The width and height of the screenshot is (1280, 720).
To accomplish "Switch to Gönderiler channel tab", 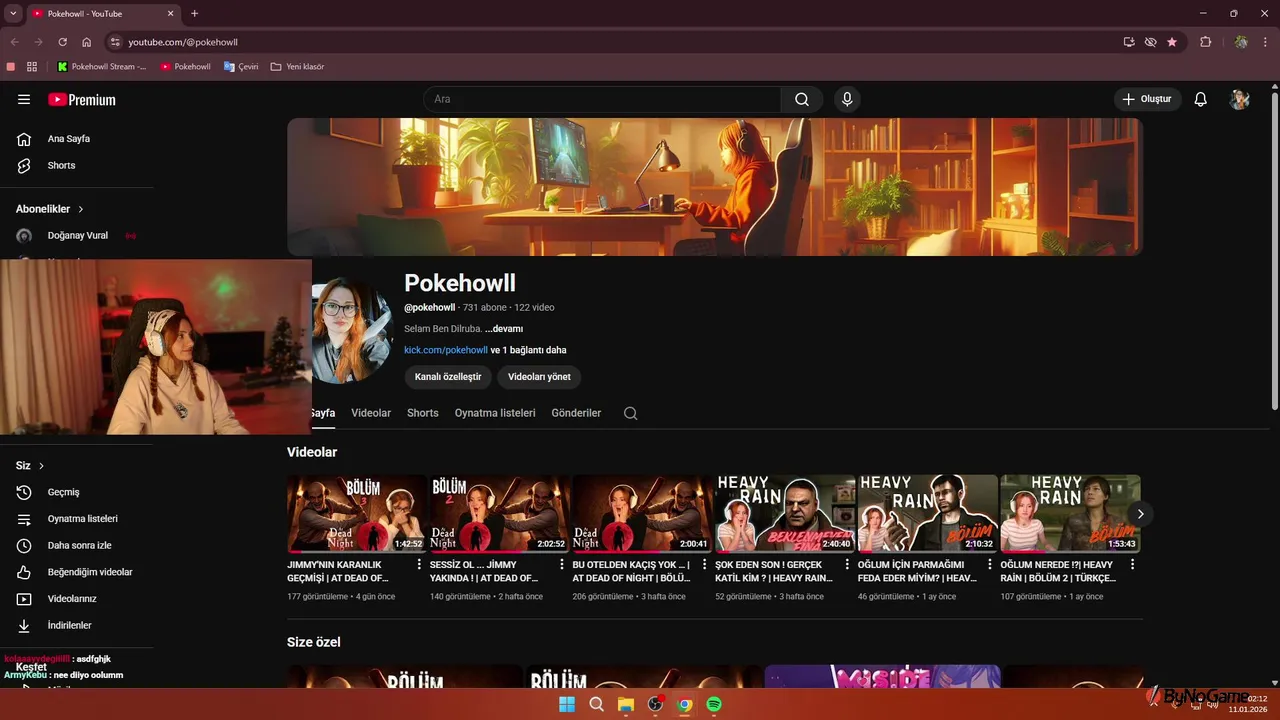I will 576,413.
